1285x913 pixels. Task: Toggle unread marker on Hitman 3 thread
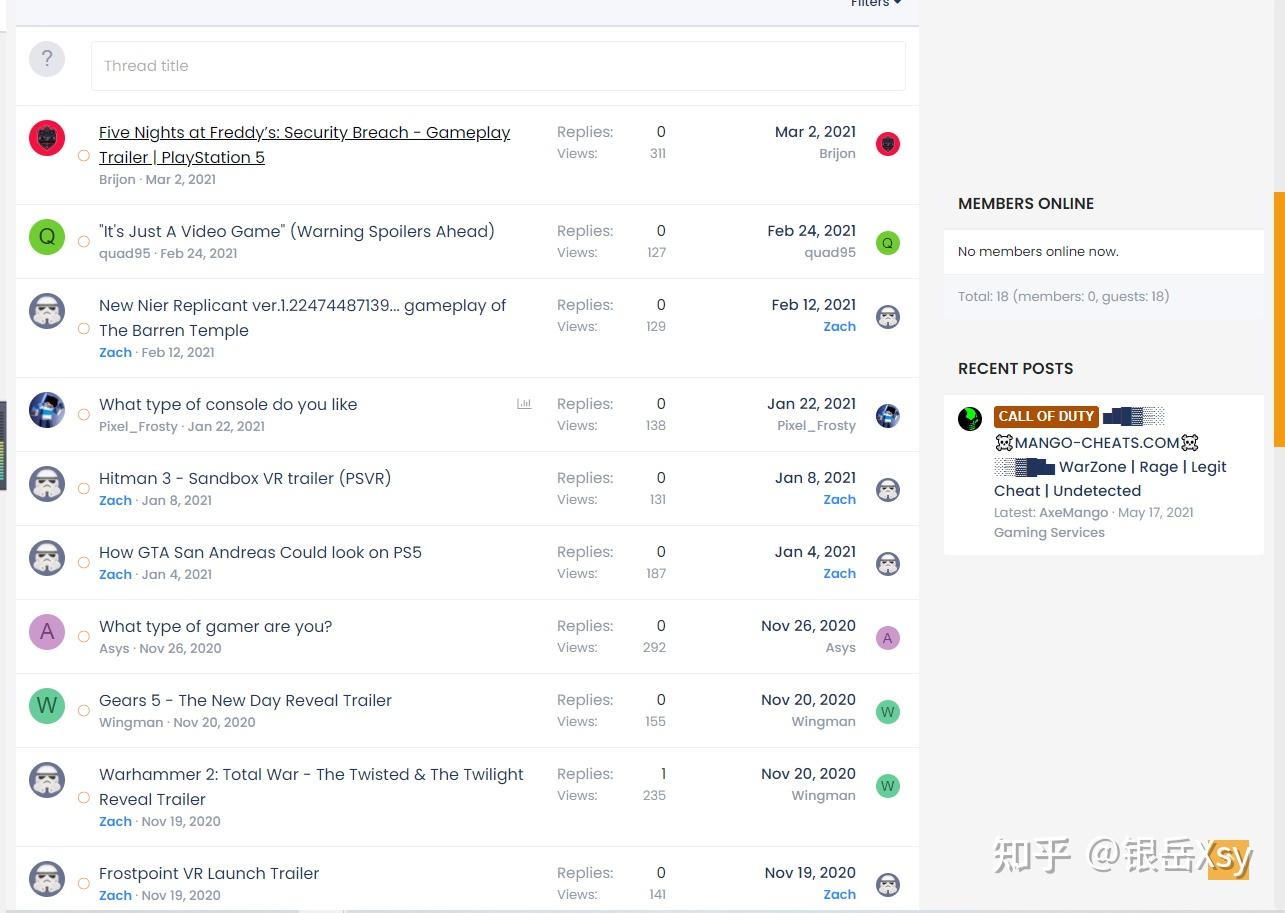pos(84,489)
